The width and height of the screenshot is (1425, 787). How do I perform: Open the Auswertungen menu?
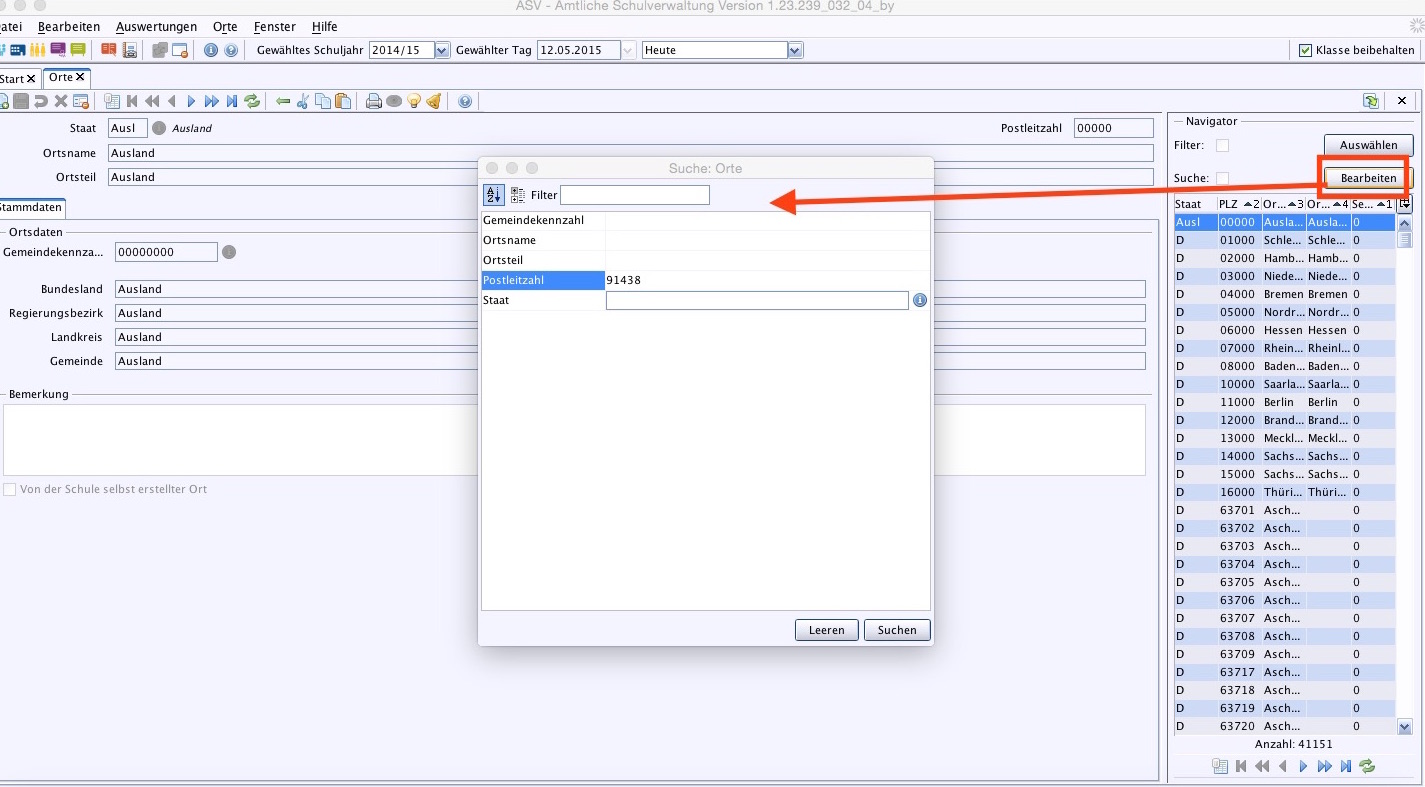coord(156,26)
